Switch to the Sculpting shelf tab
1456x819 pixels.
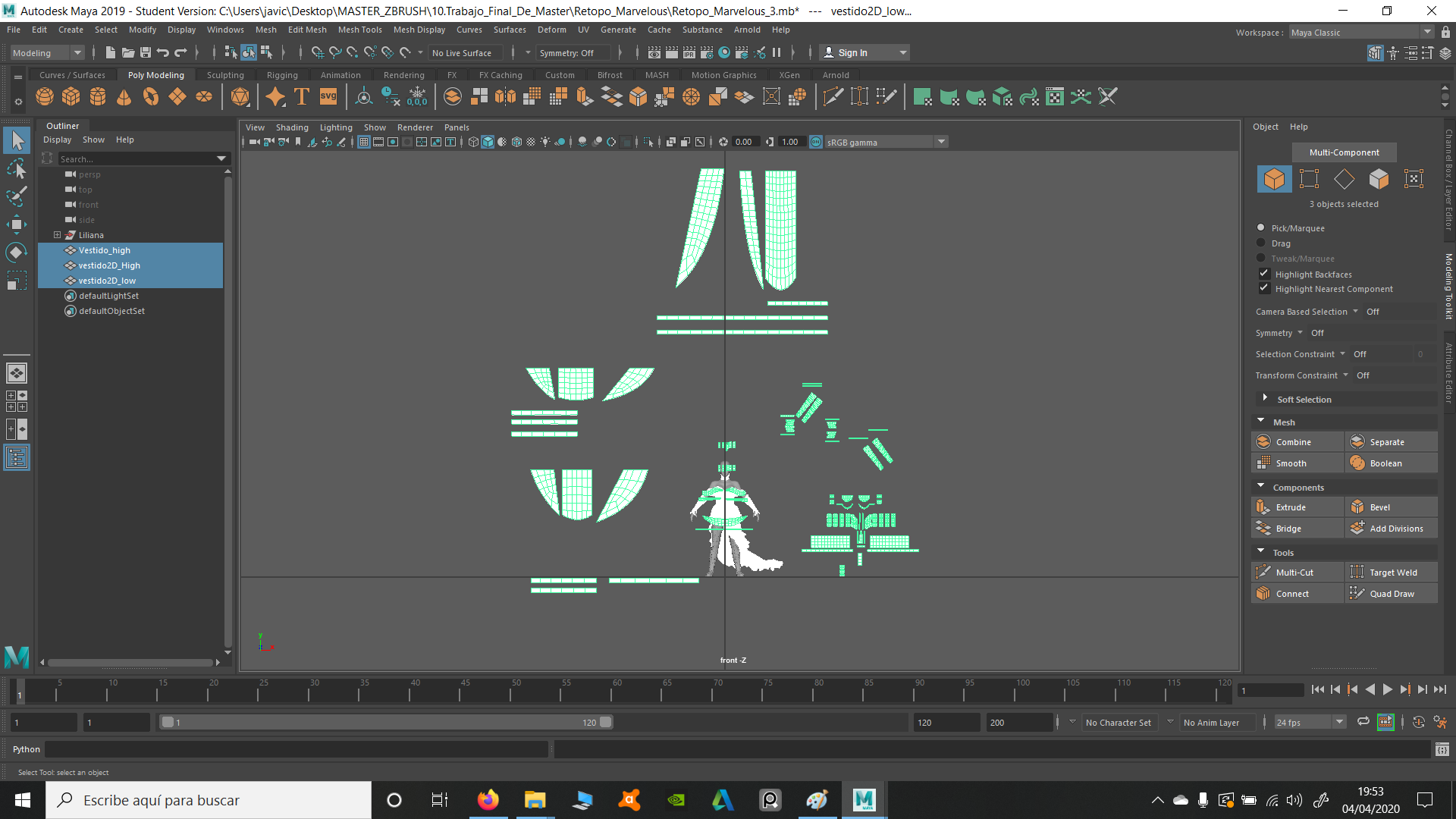coord(225,75)
